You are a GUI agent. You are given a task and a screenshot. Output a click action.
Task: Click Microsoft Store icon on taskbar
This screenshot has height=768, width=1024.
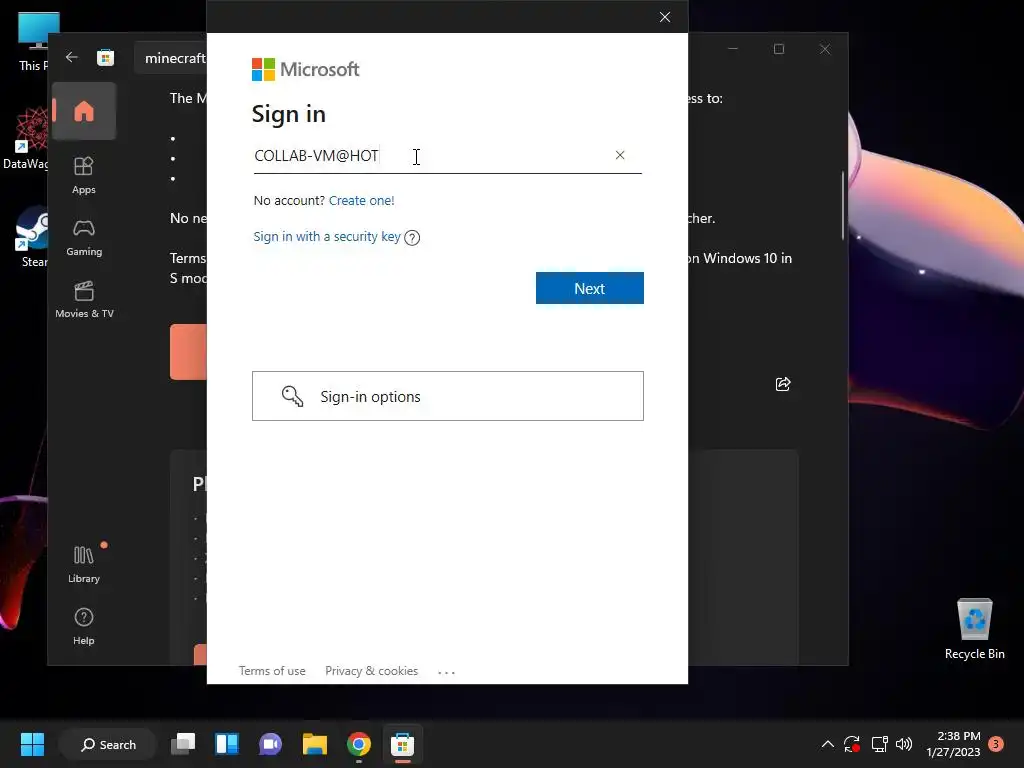[x=402, y=744]
